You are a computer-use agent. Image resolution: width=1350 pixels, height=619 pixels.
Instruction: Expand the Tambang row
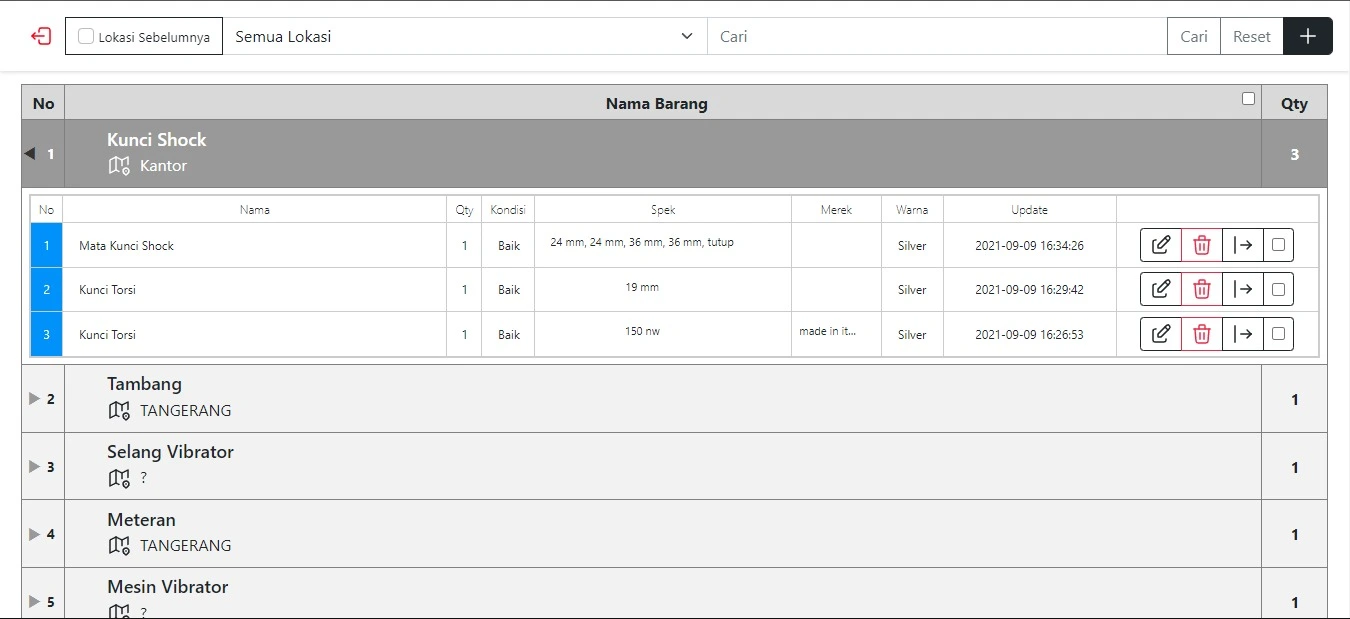[35, 398]
